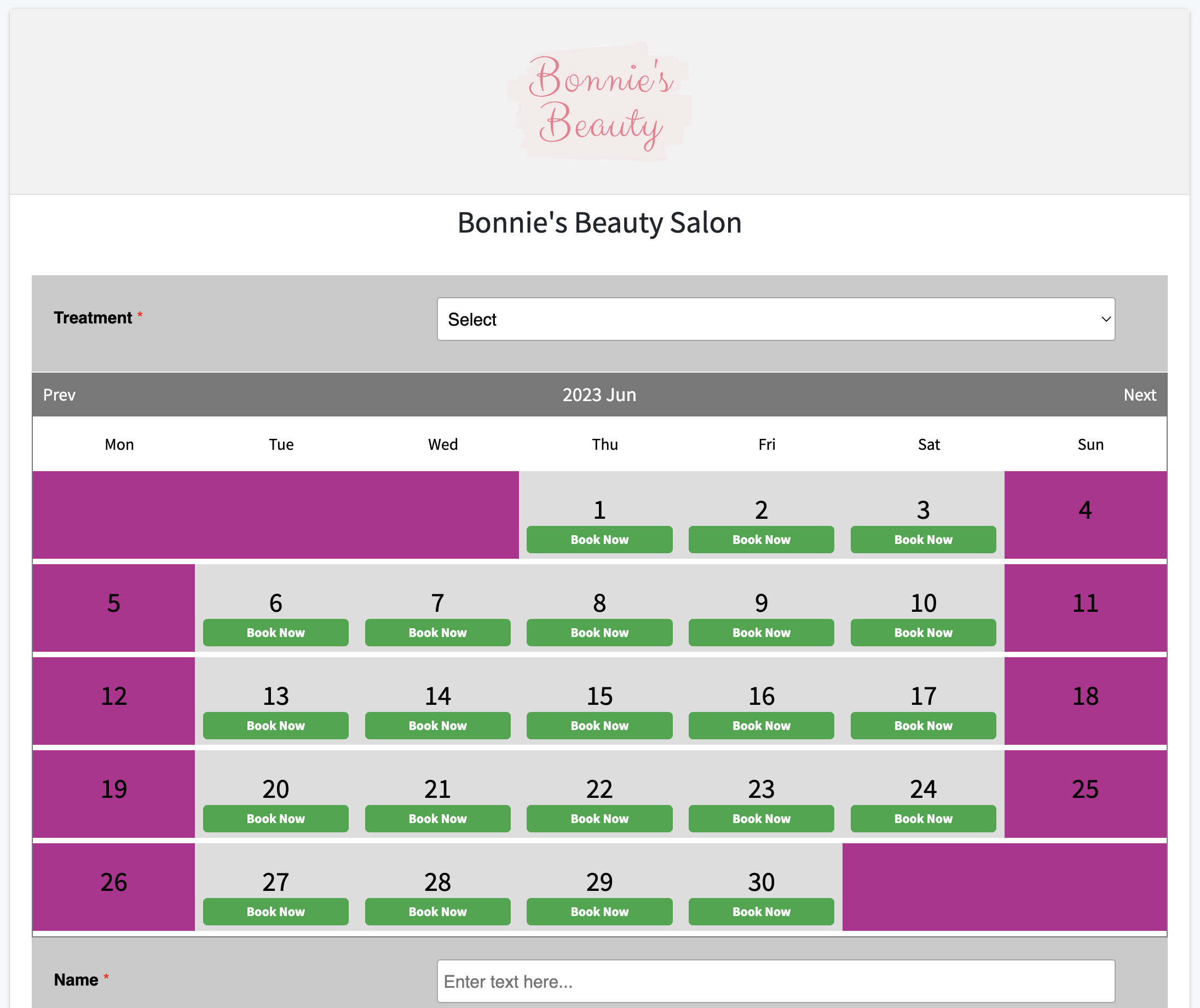Image resolution: width=1200 pixels, height=1008 pixels.
Task: Click Book Now for June 21
Action: coord(437,818)
